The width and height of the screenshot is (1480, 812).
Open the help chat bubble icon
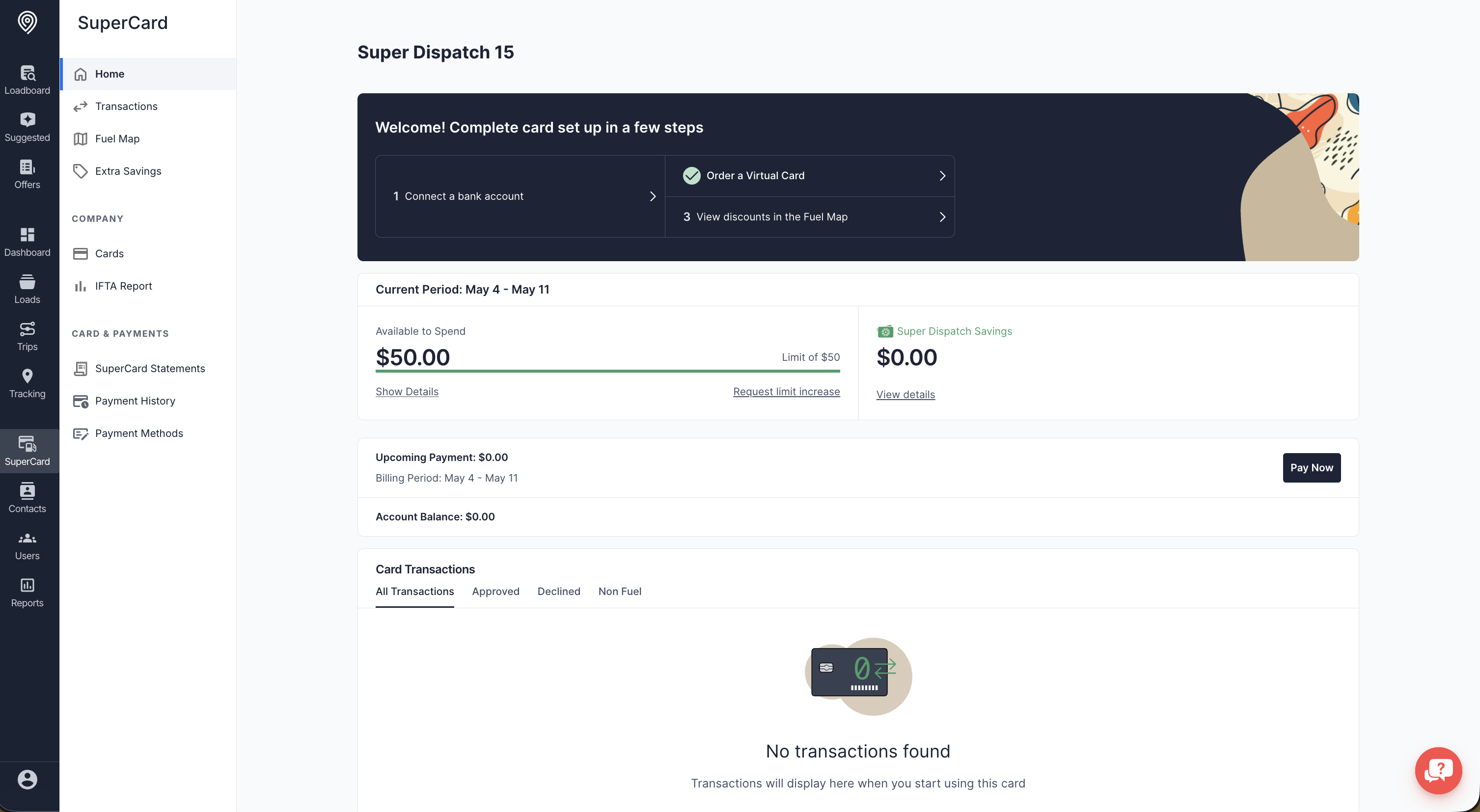coord(1438,770)
